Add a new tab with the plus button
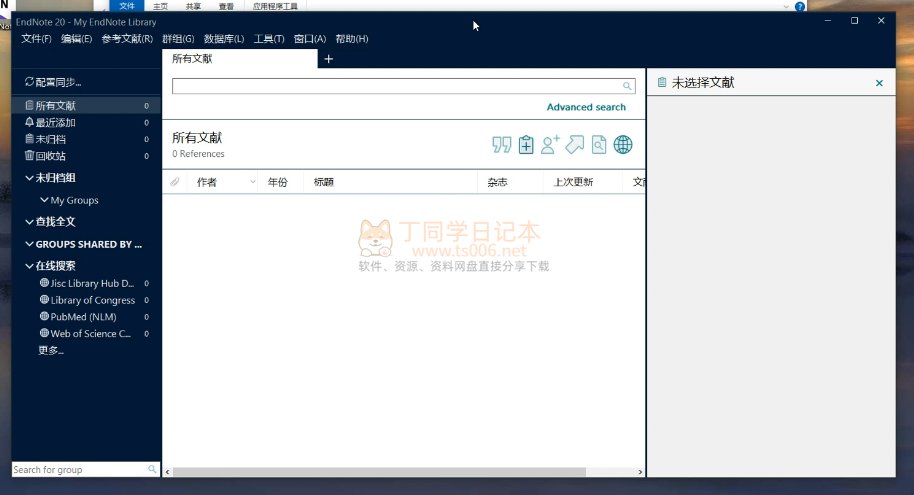Viewport: 914px width, 495px height. [329, 59]
